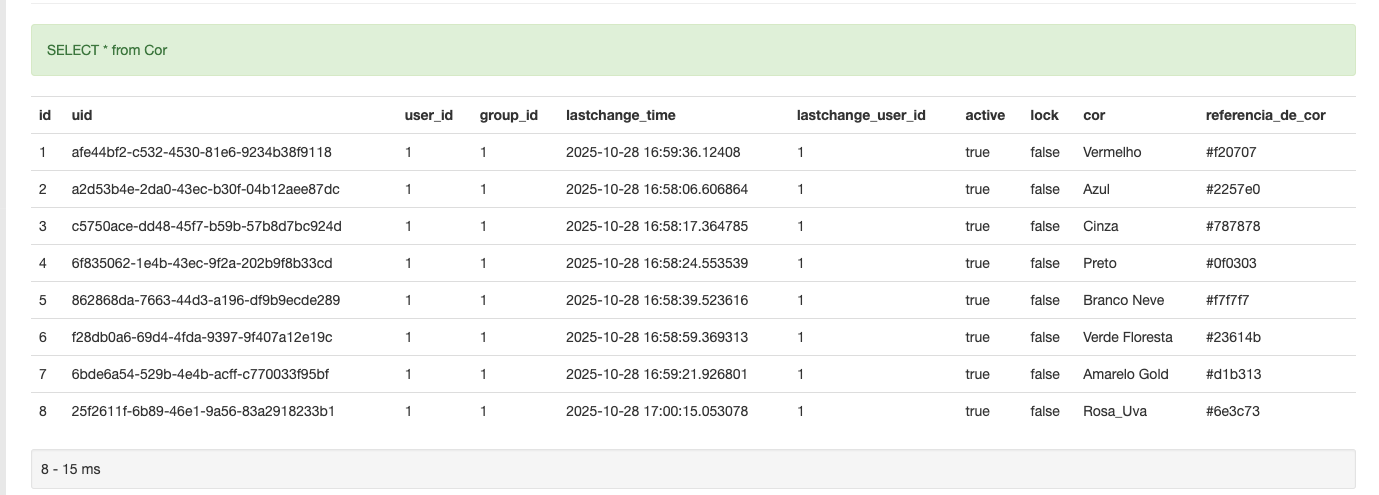Image resolution: width=1379 pixels, height=495 pixels.
Task: Click the lastchange_time column header
Action: (620, 115)
